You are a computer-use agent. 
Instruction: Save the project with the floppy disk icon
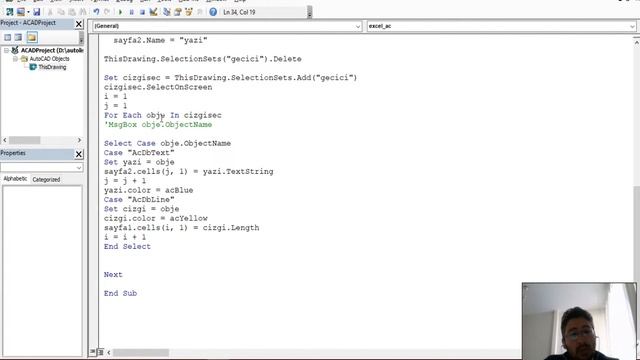(37, 12)
